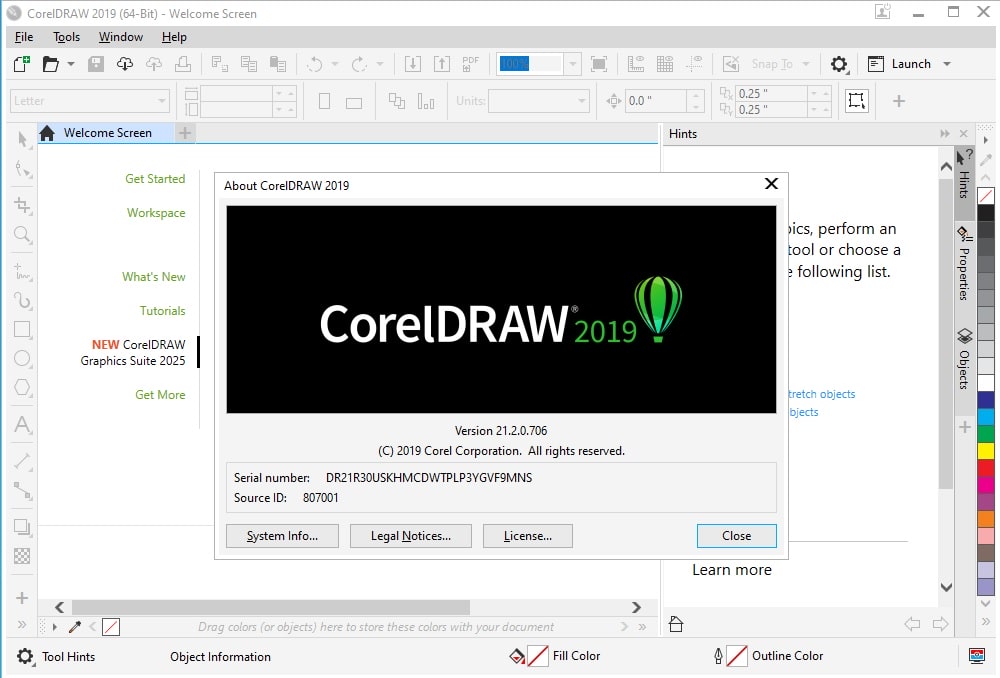Viewport: 1000px width, 678px height.
Task: Open the What's New link
Action: (x=153, y=276)
